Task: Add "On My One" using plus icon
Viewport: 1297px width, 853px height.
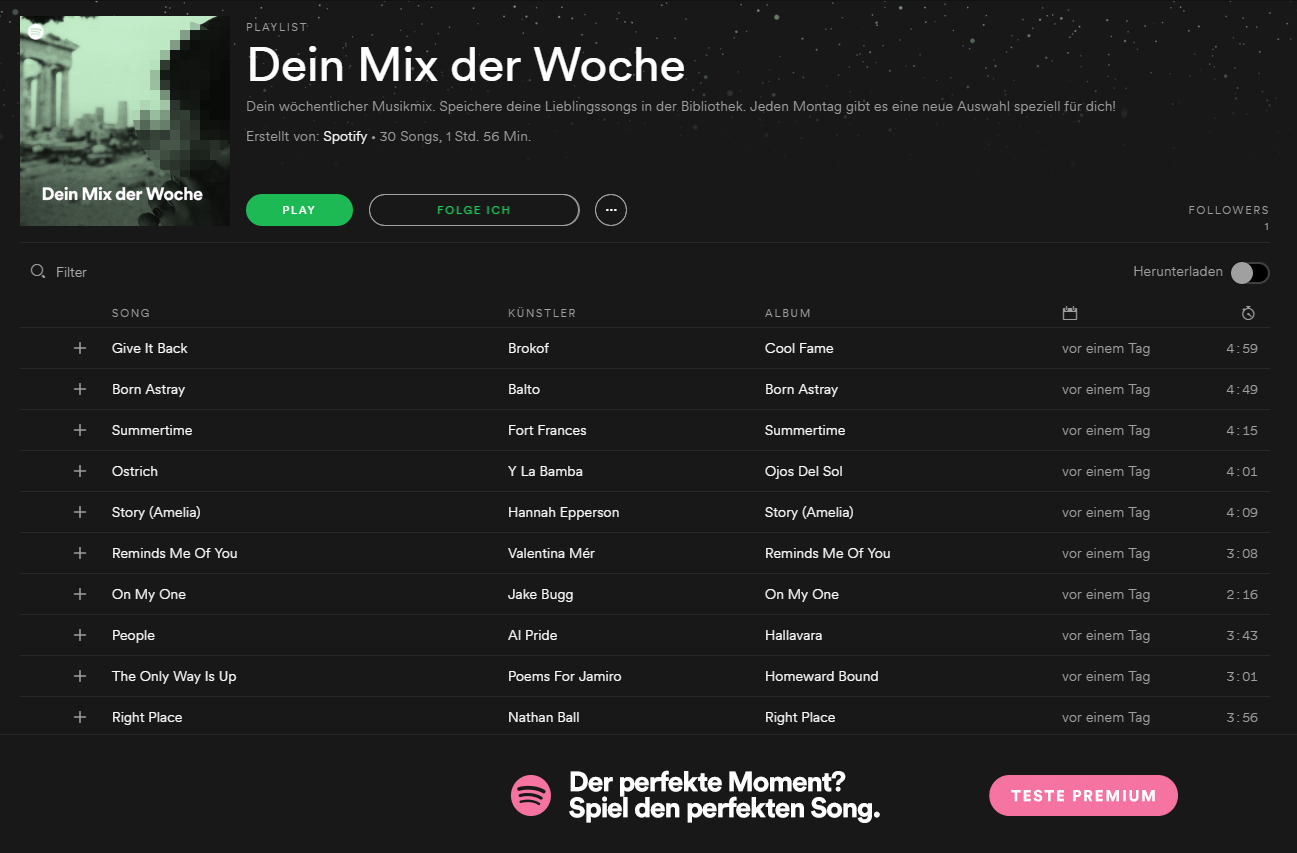Action: pos(80,594)
